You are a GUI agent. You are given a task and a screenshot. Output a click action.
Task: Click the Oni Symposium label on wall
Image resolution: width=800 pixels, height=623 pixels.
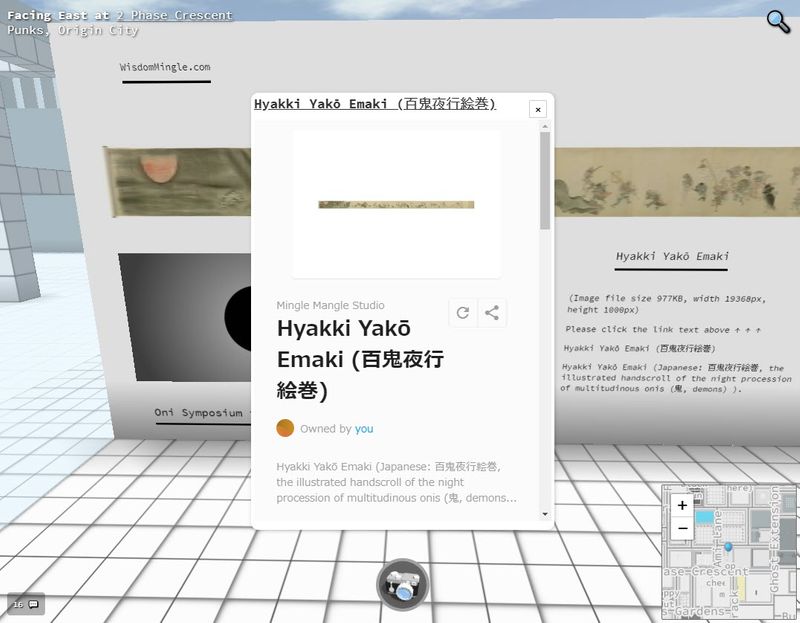coord(198,413)
